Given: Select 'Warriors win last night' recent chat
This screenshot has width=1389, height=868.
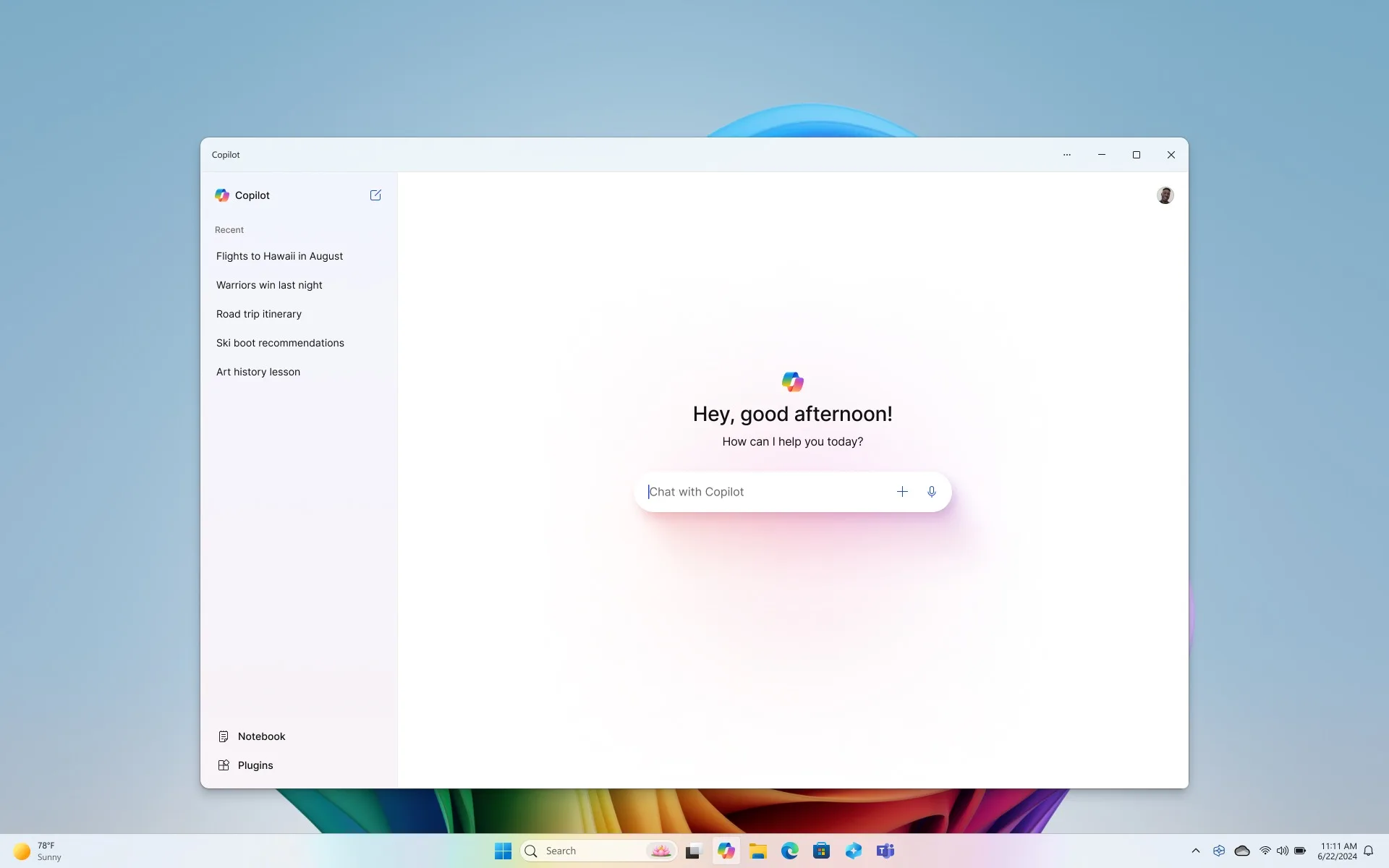Looking at the screenshot, I should pyautogui.click(x=269, y=284).
